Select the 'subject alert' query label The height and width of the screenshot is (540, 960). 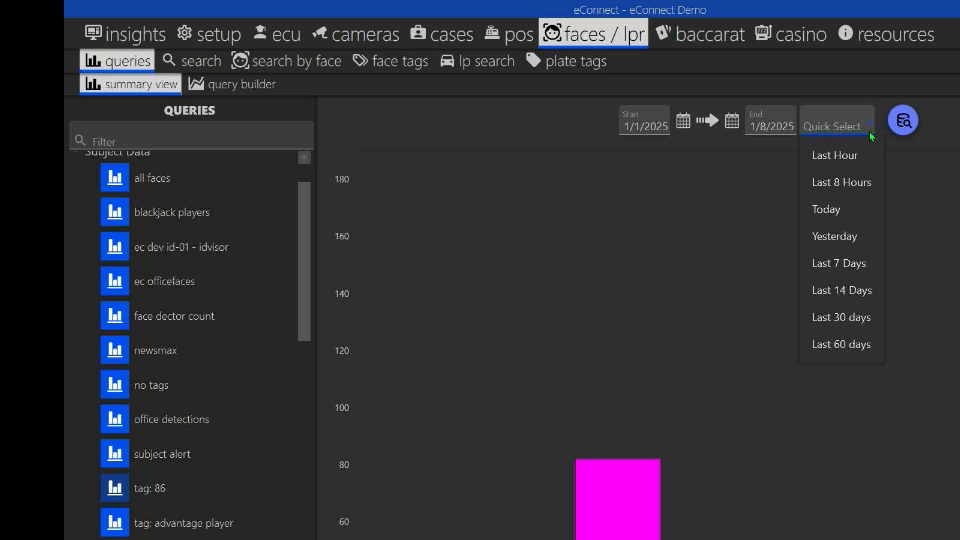point(162,454)
